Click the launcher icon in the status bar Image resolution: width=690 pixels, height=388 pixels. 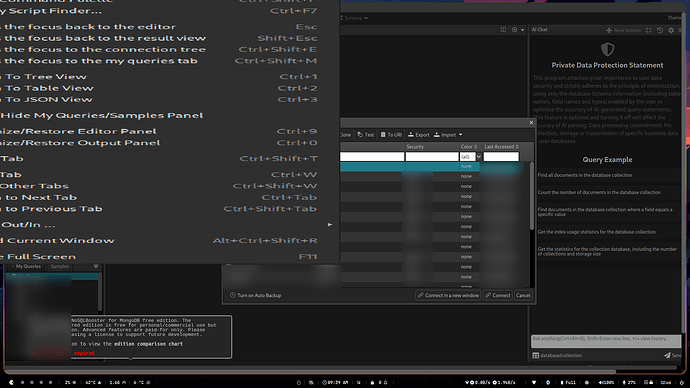tap(11, 383)
